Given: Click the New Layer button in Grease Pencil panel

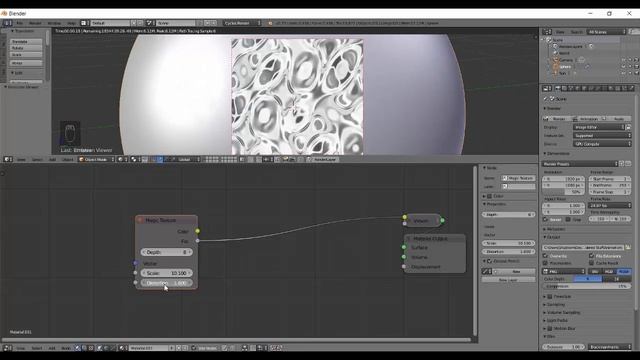Looking at the screenshot, I should coord(508,280).
